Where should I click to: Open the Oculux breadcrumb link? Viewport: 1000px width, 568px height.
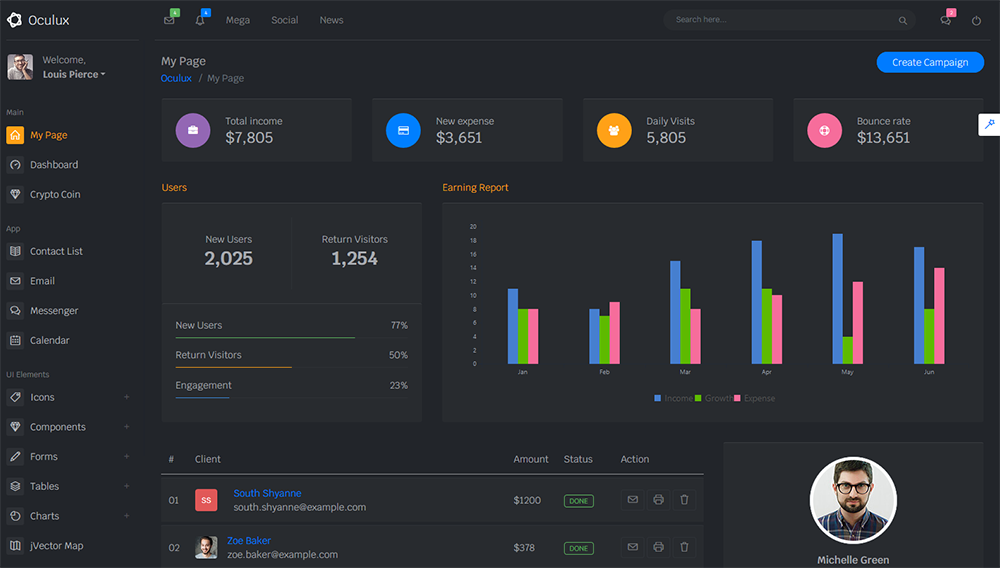tap(176, 78)
